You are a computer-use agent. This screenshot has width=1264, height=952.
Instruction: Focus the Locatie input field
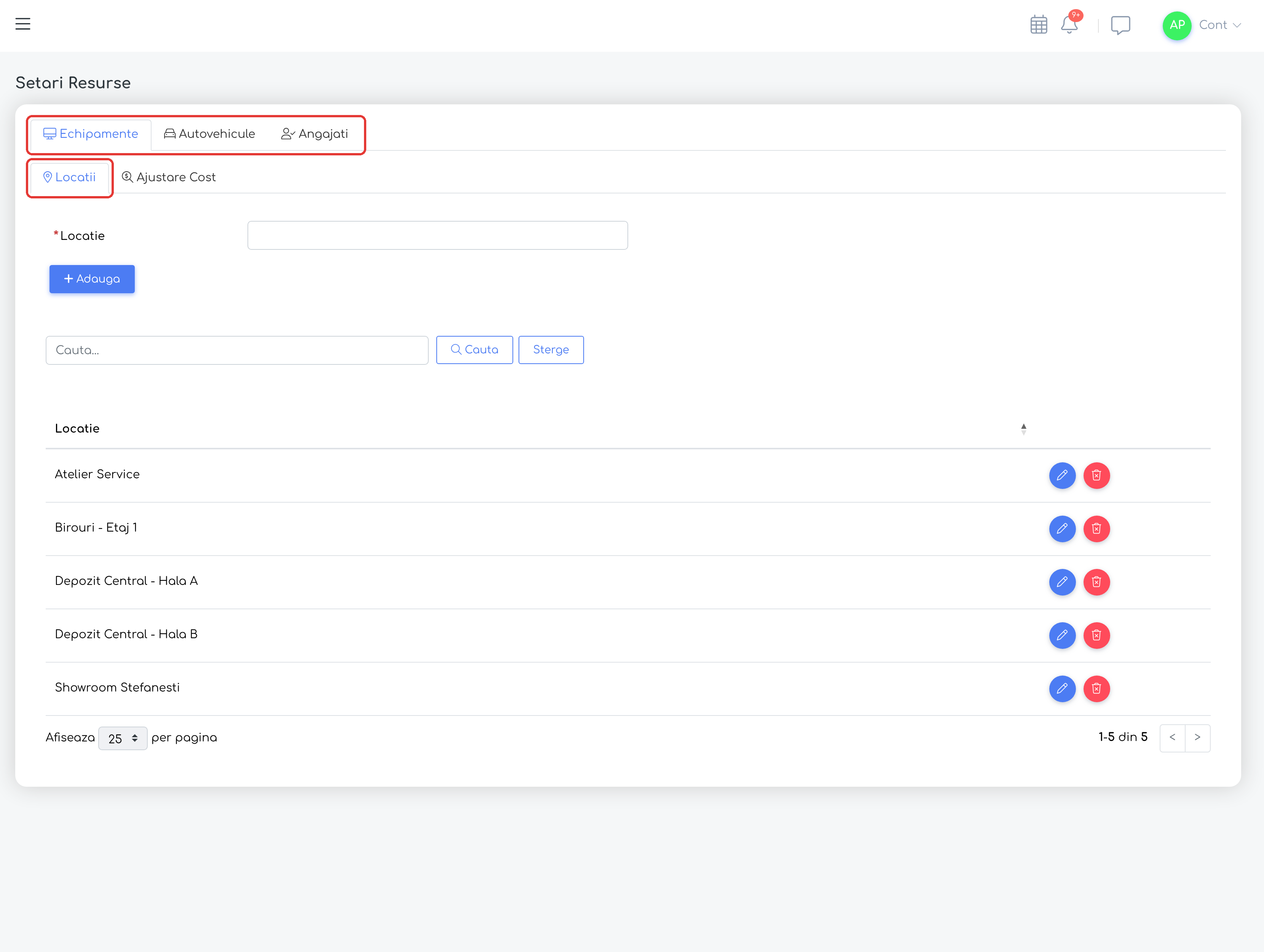(438, 235)
